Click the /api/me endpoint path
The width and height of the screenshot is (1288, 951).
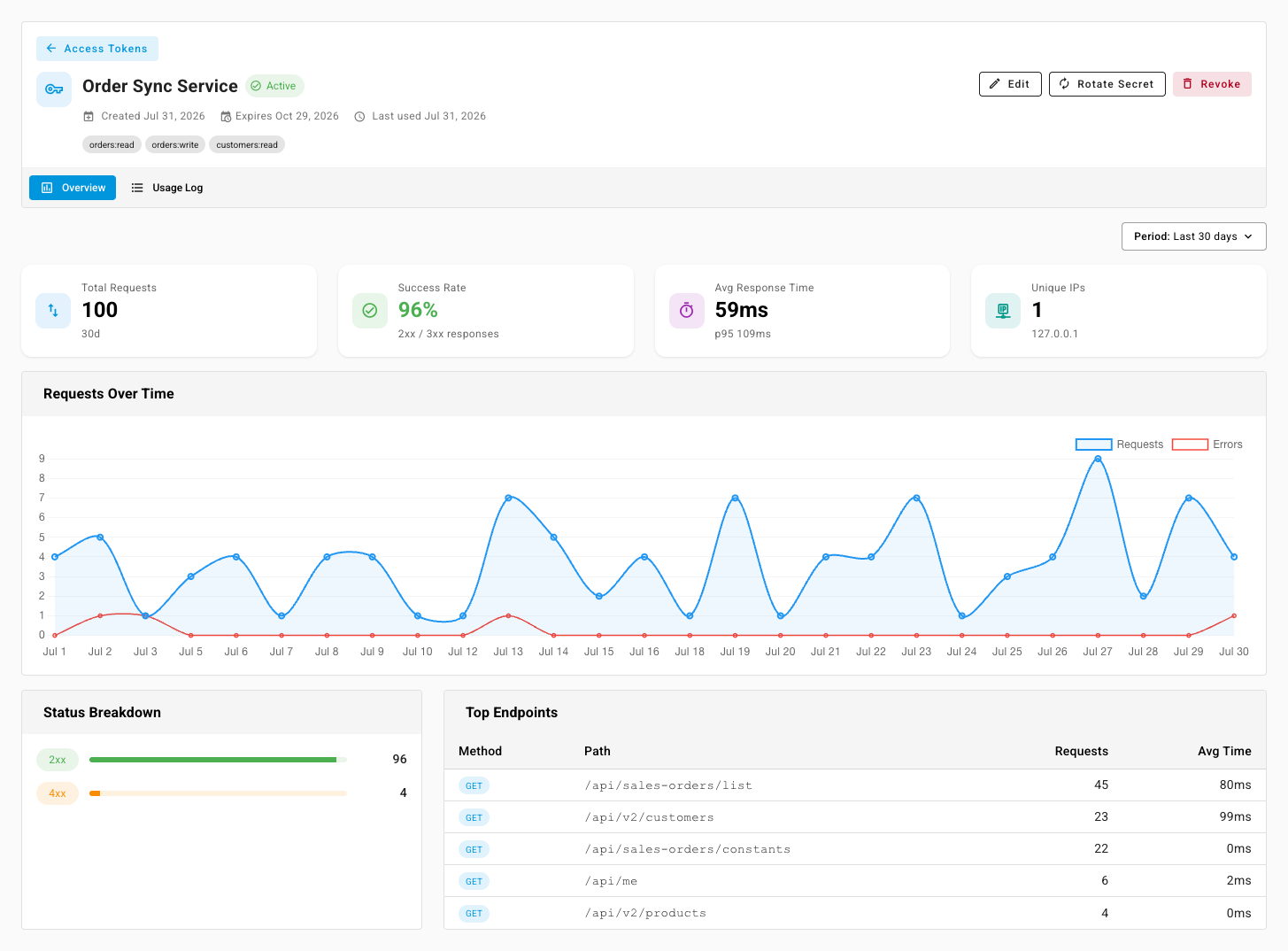pos(611,881)
